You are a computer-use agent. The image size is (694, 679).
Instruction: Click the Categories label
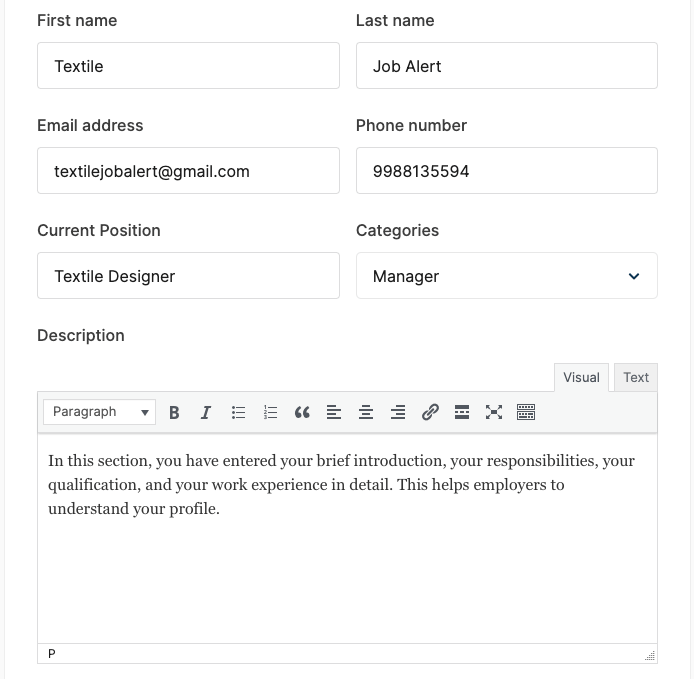[x=397, y=231]
